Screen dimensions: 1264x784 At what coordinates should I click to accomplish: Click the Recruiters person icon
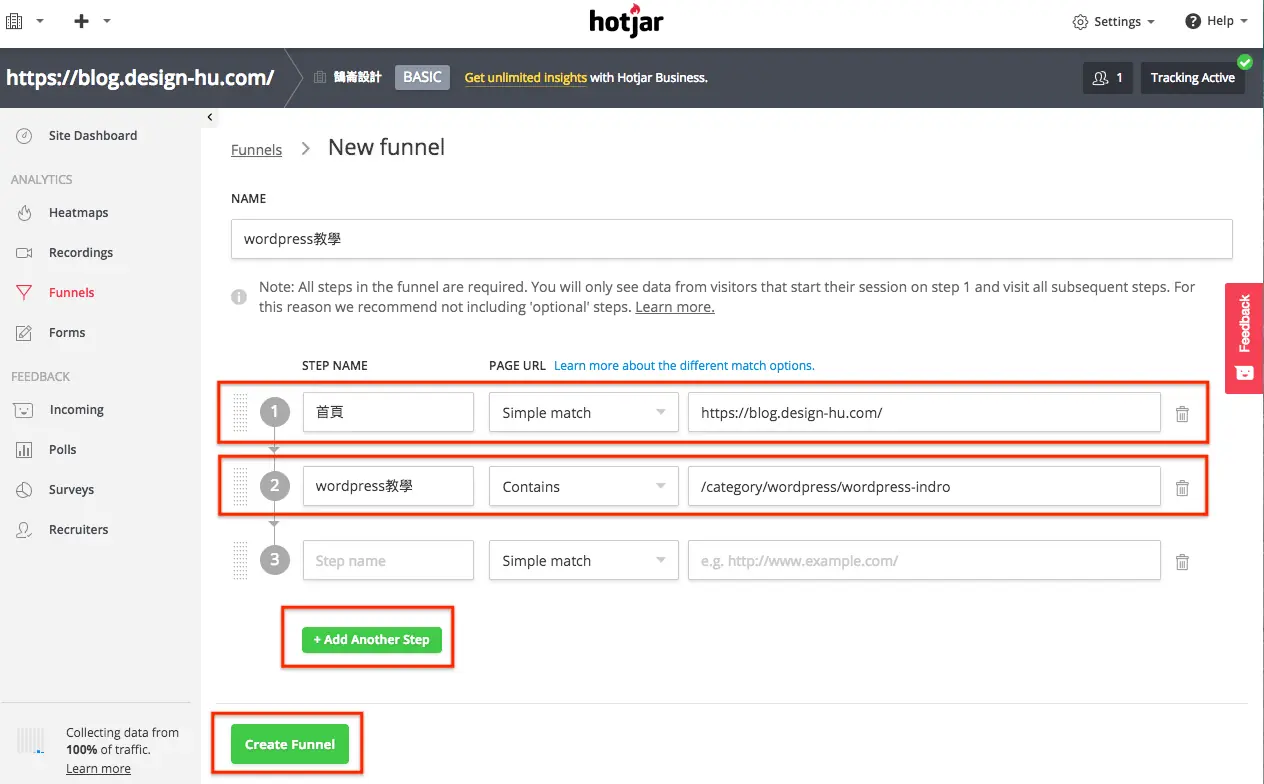[x=25, y=530]
